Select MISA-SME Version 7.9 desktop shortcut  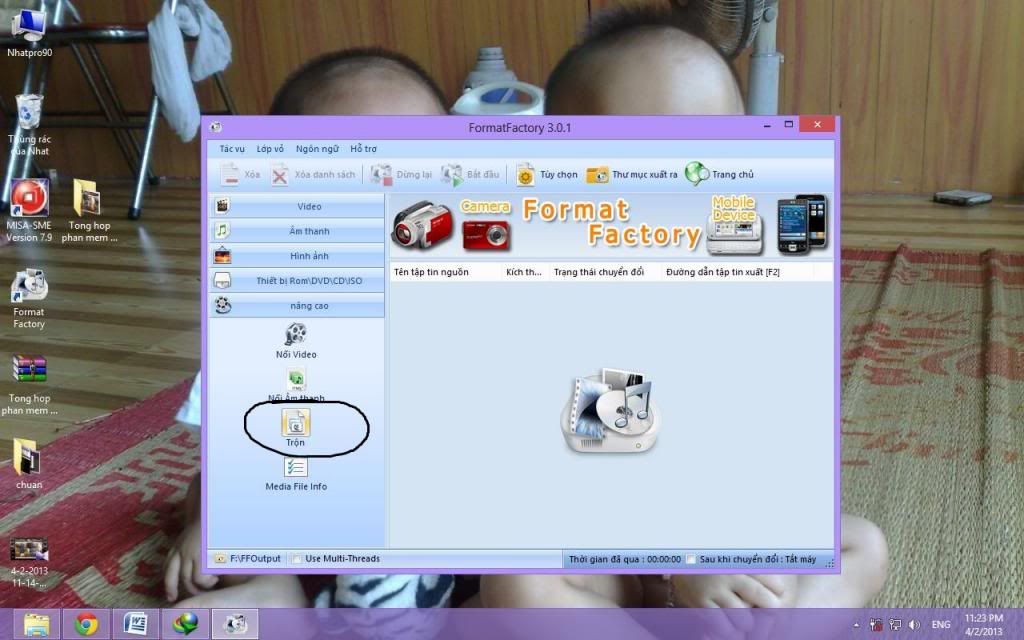click(x=29, y=210)
